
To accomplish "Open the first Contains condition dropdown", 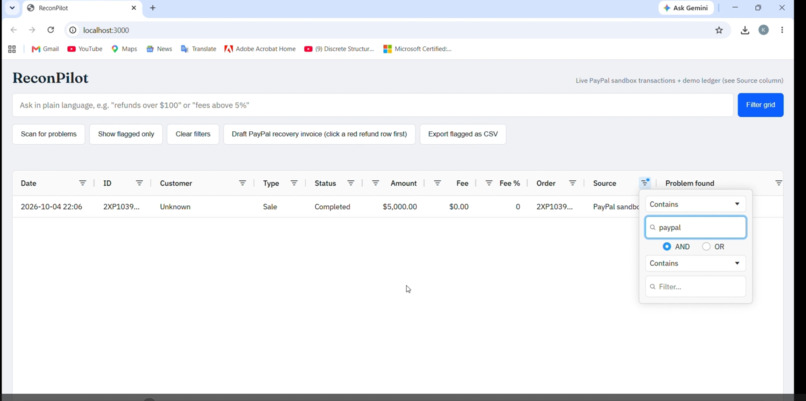I will (x=695, y=204).
